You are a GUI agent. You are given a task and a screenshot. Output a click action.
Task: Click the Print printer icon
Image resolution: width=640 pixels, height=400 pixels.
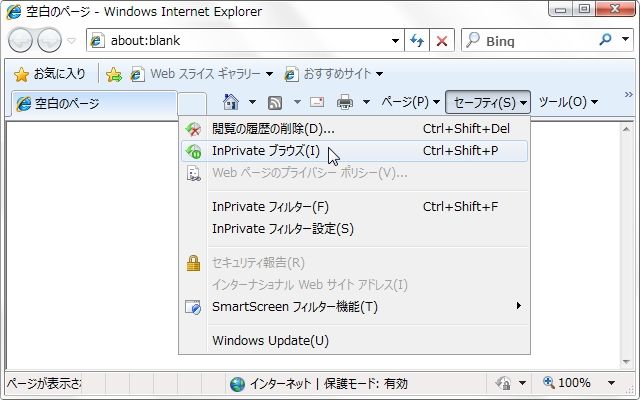(344, 102)
